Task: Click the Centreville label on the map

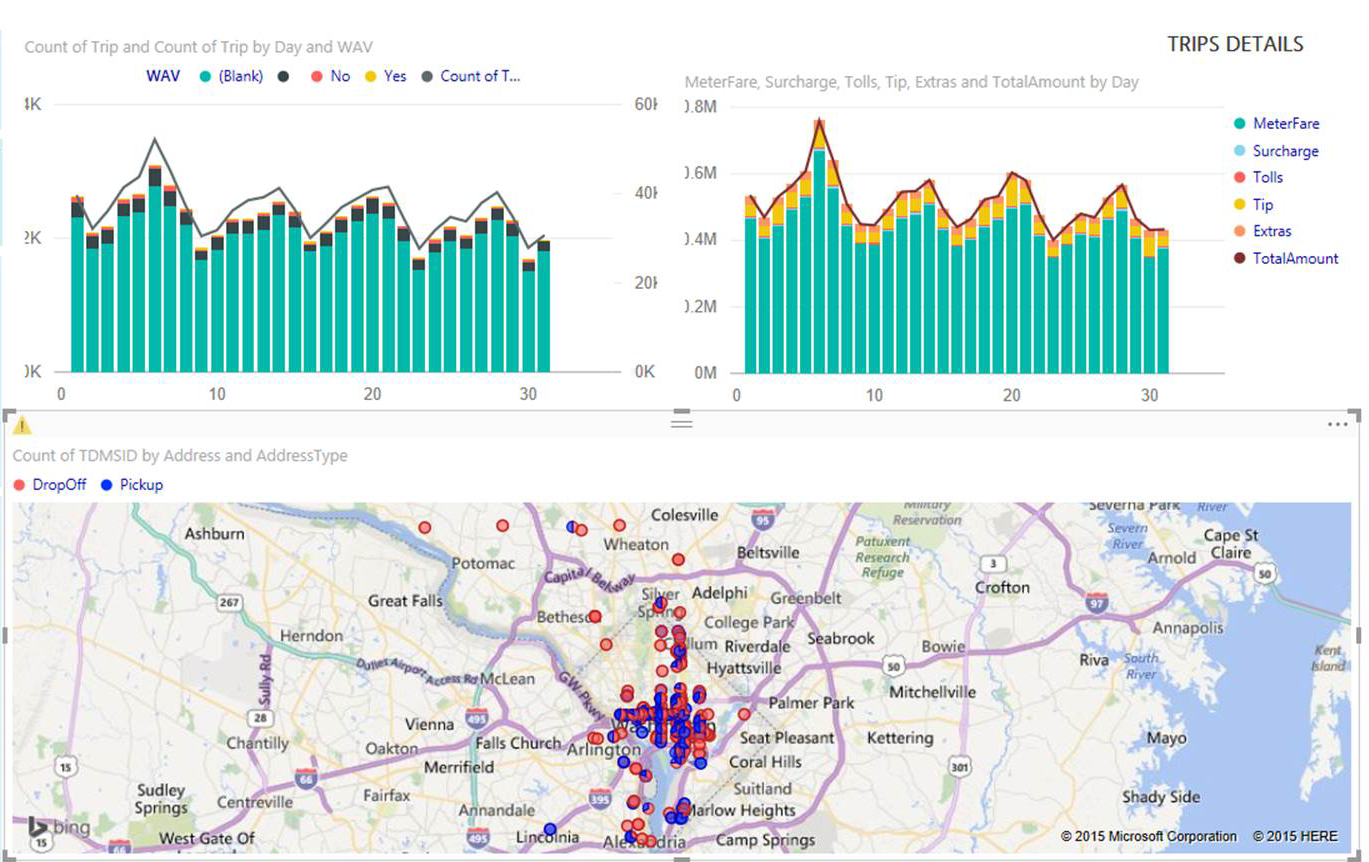Action: (253, 802)
